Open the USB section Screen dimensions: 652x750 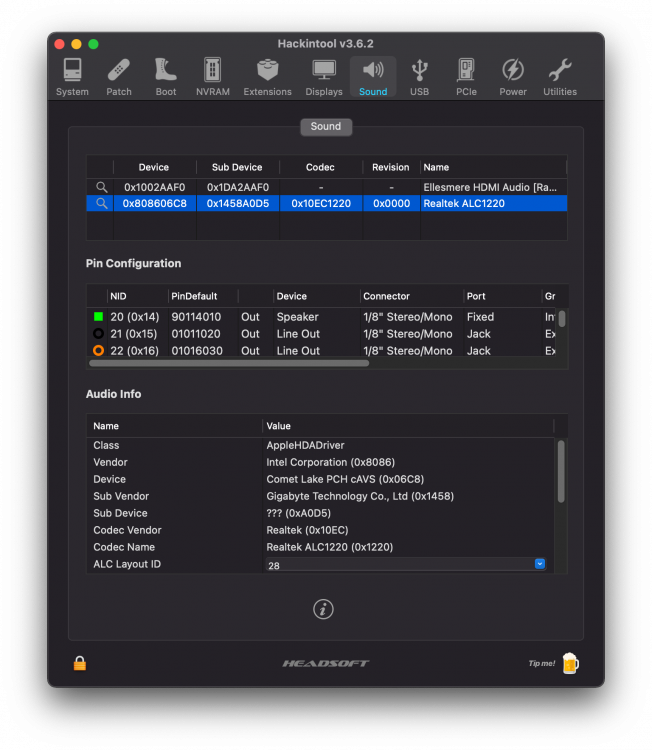point(419,77)
